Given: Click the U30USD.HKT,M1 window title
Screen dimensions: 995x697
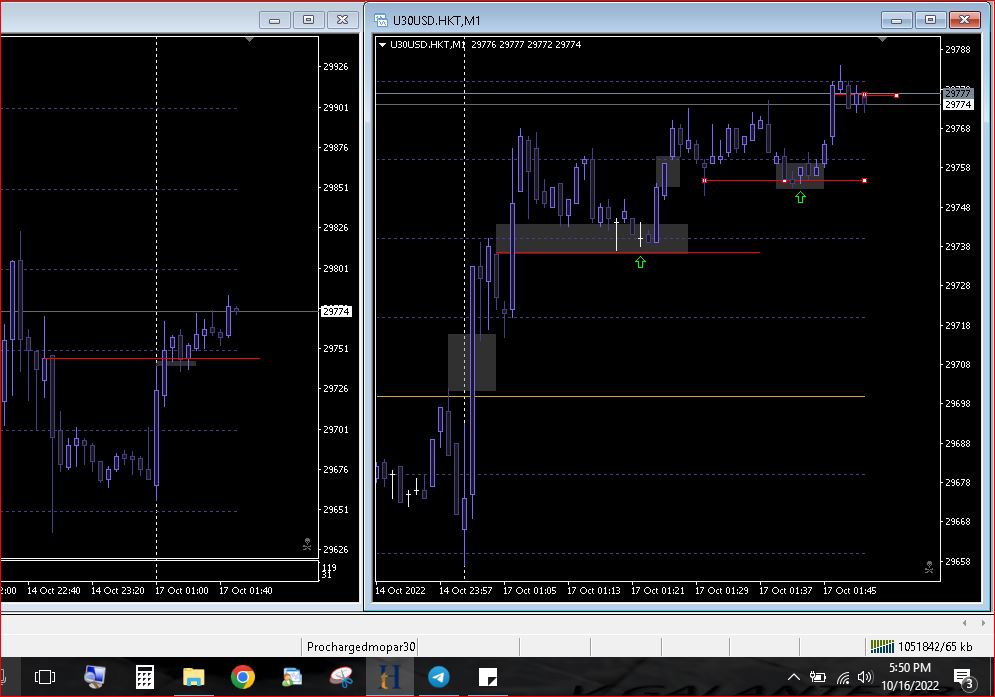Looking at the screenshot, I should coord(437,20).
